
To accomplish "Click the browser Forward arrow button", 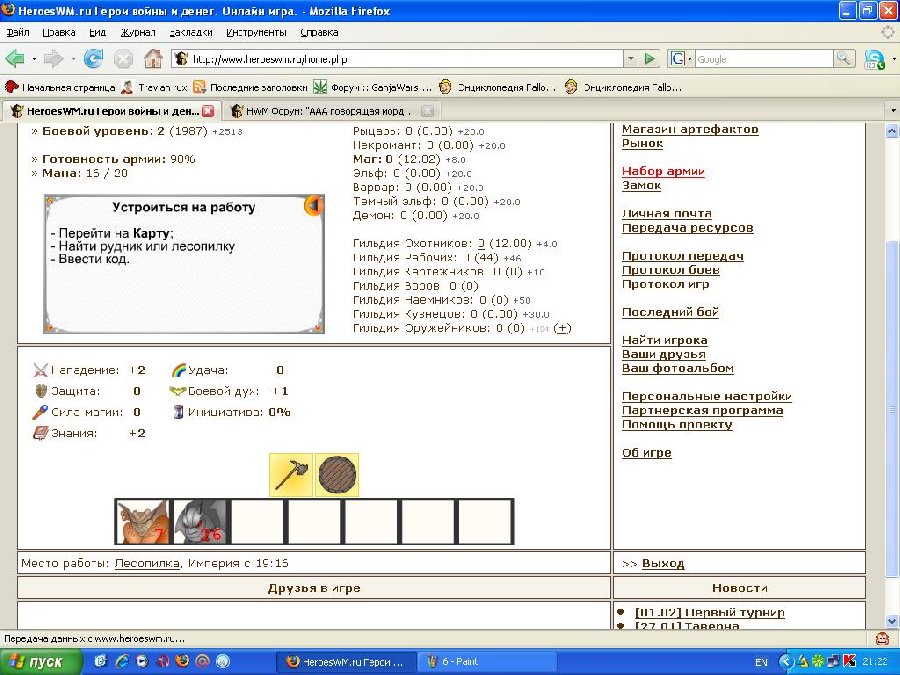I will coord(53,59).
